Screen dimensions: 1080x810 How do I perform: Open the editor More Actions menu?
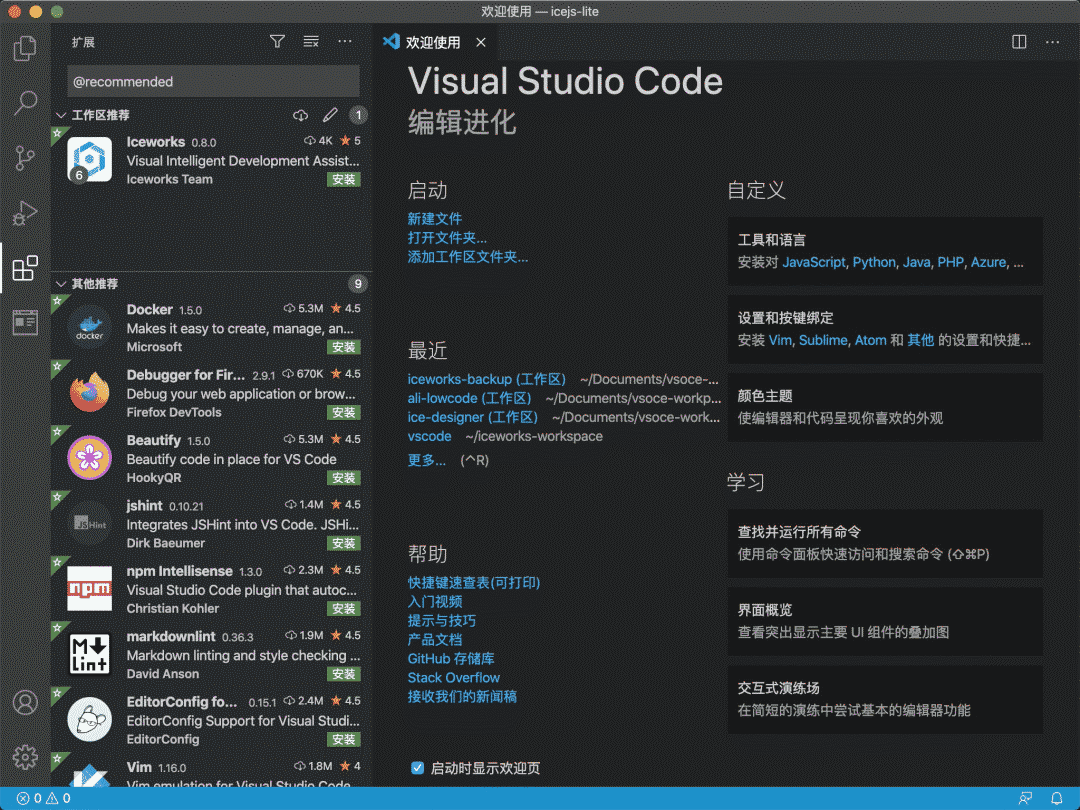click(x=1052, y=41)
